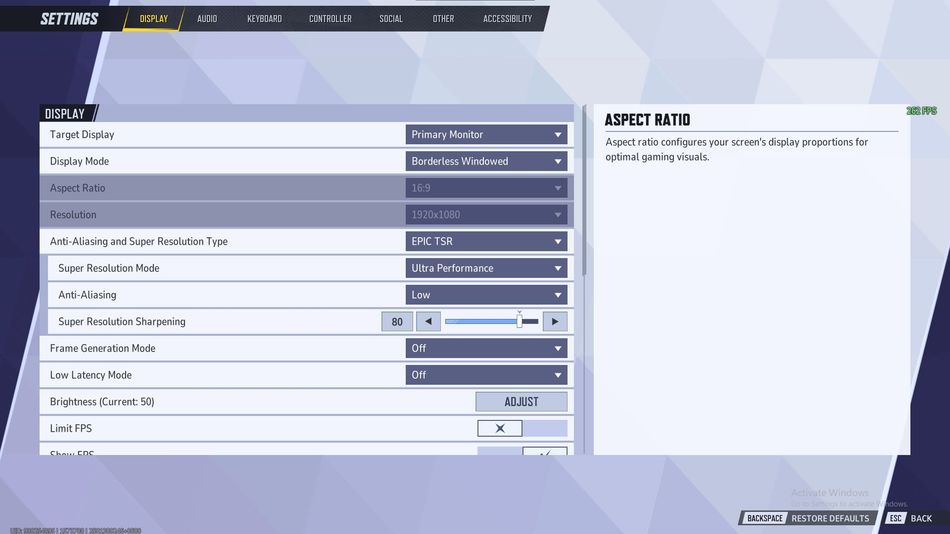Open Frame Generation Mode dropdown
This screenshot has height=534, width=950.
(x=487, y=348)
